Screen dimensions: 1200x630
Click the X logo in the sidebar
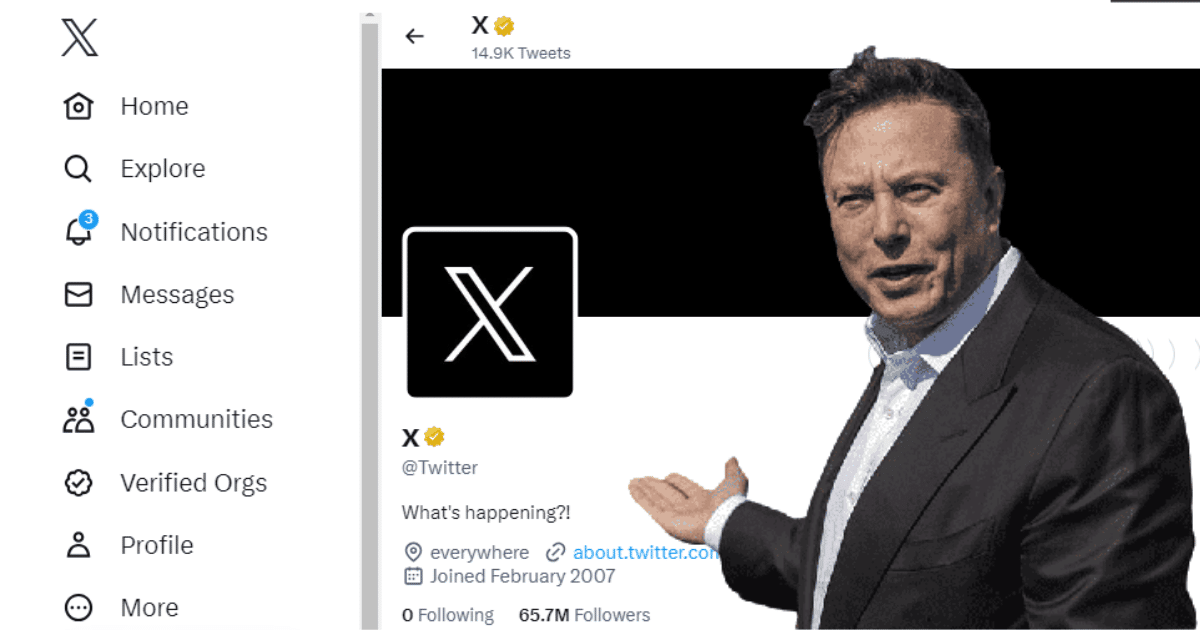79,37
